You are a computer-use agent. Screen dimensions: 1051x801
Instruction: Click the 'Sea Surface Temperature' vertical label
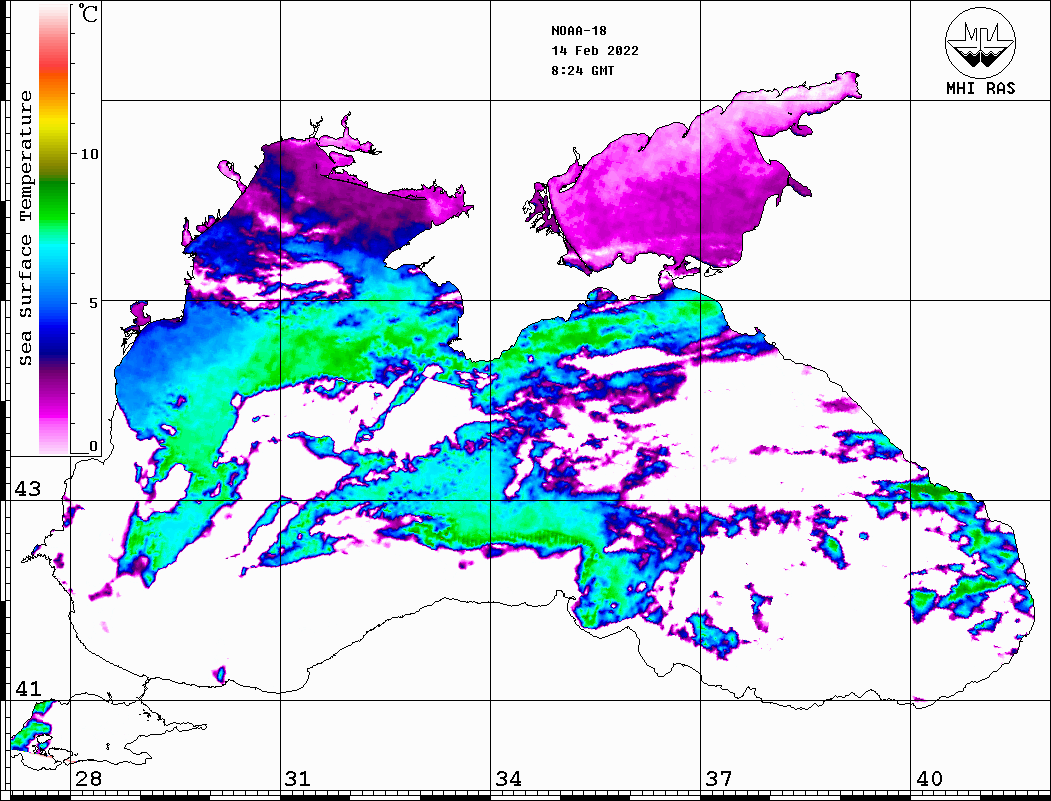point(25,229)
